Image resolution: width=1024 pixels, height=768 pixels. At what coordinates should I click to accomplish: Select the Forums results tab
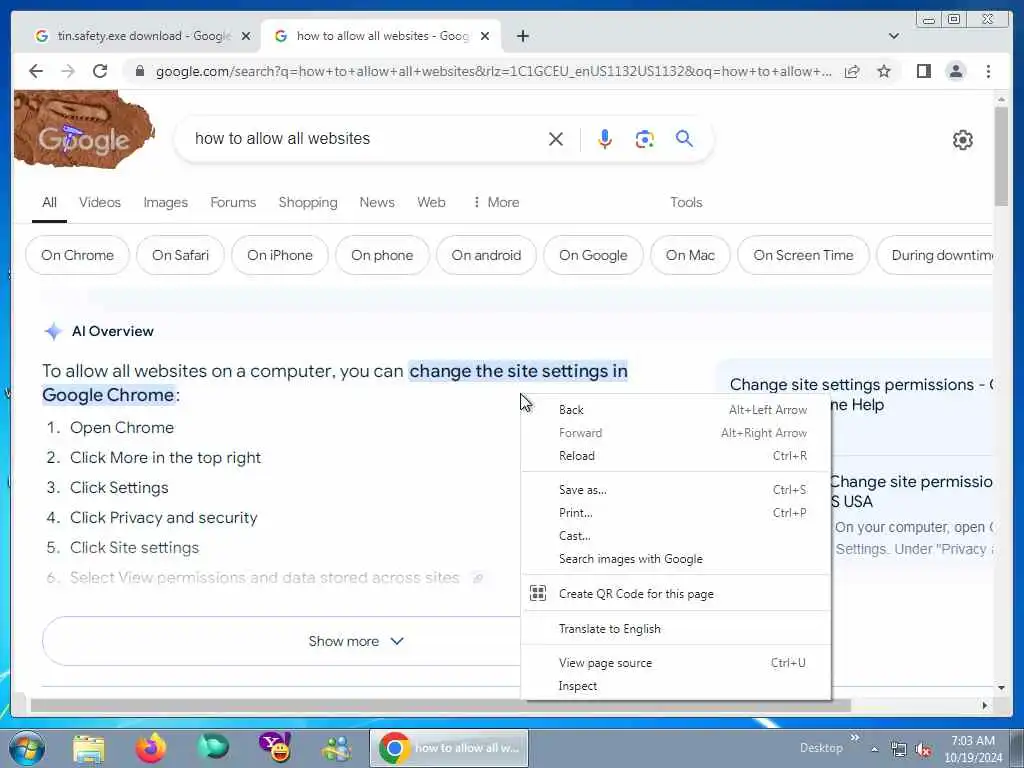pos(233,202)
